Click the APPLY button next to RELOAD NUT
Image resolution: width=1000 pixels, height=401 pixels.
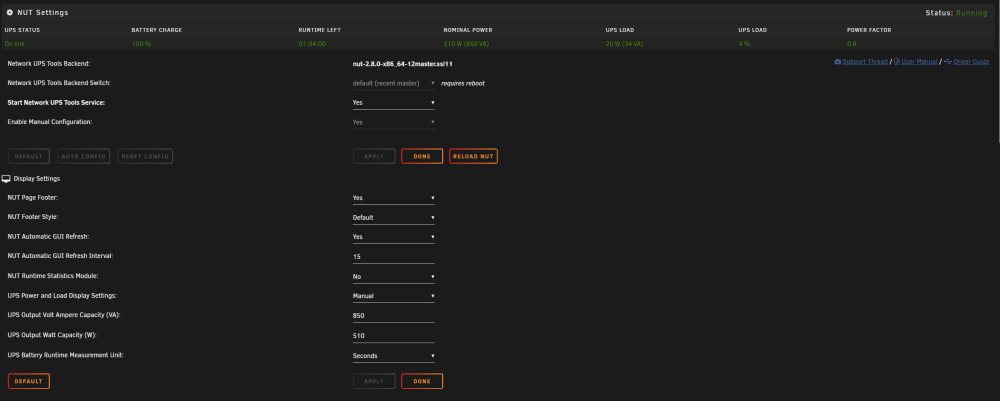pos(374,156)
